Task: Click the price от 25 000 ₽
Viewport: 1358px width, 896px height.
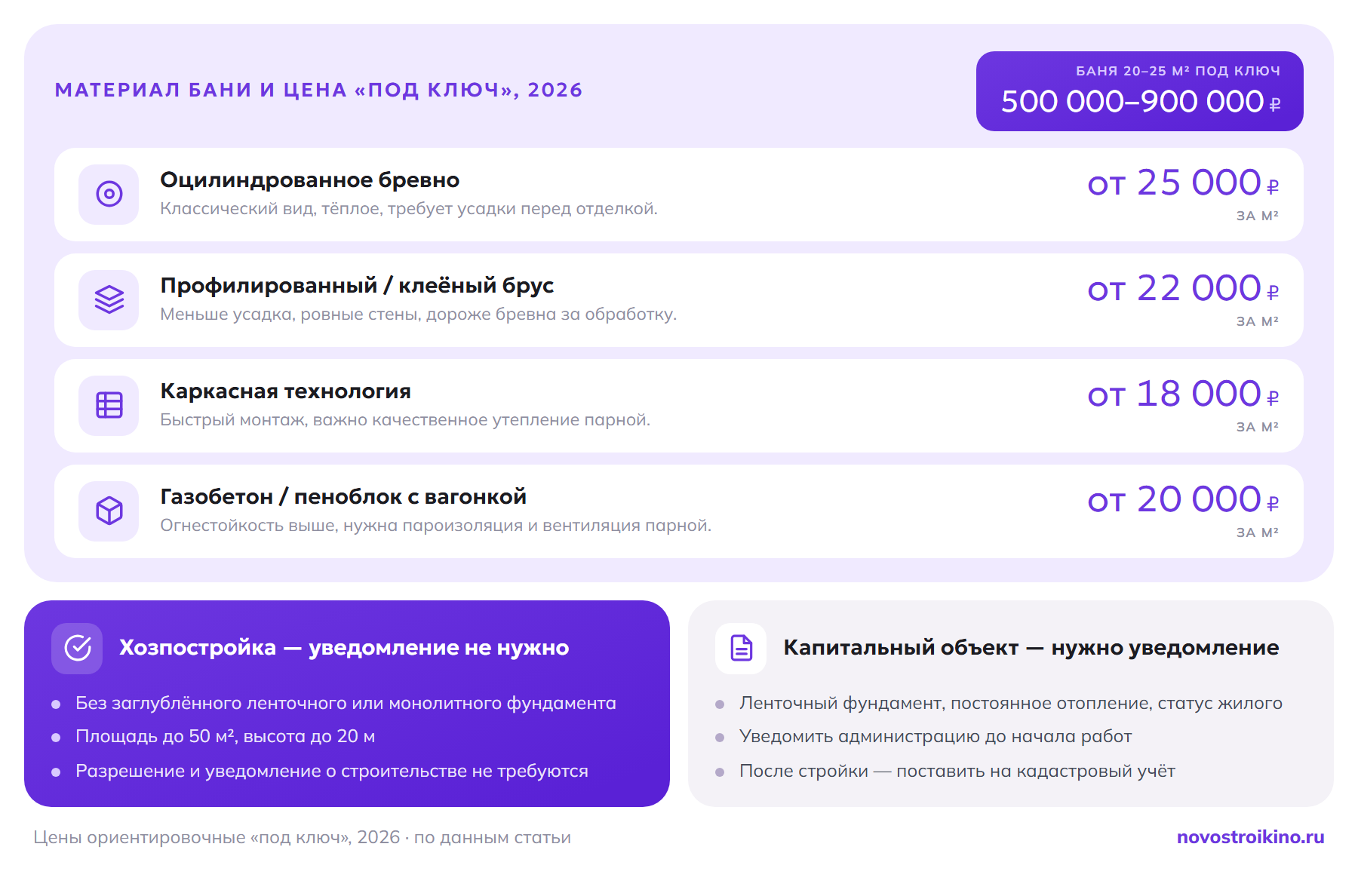Action: tap(1183, 183)
